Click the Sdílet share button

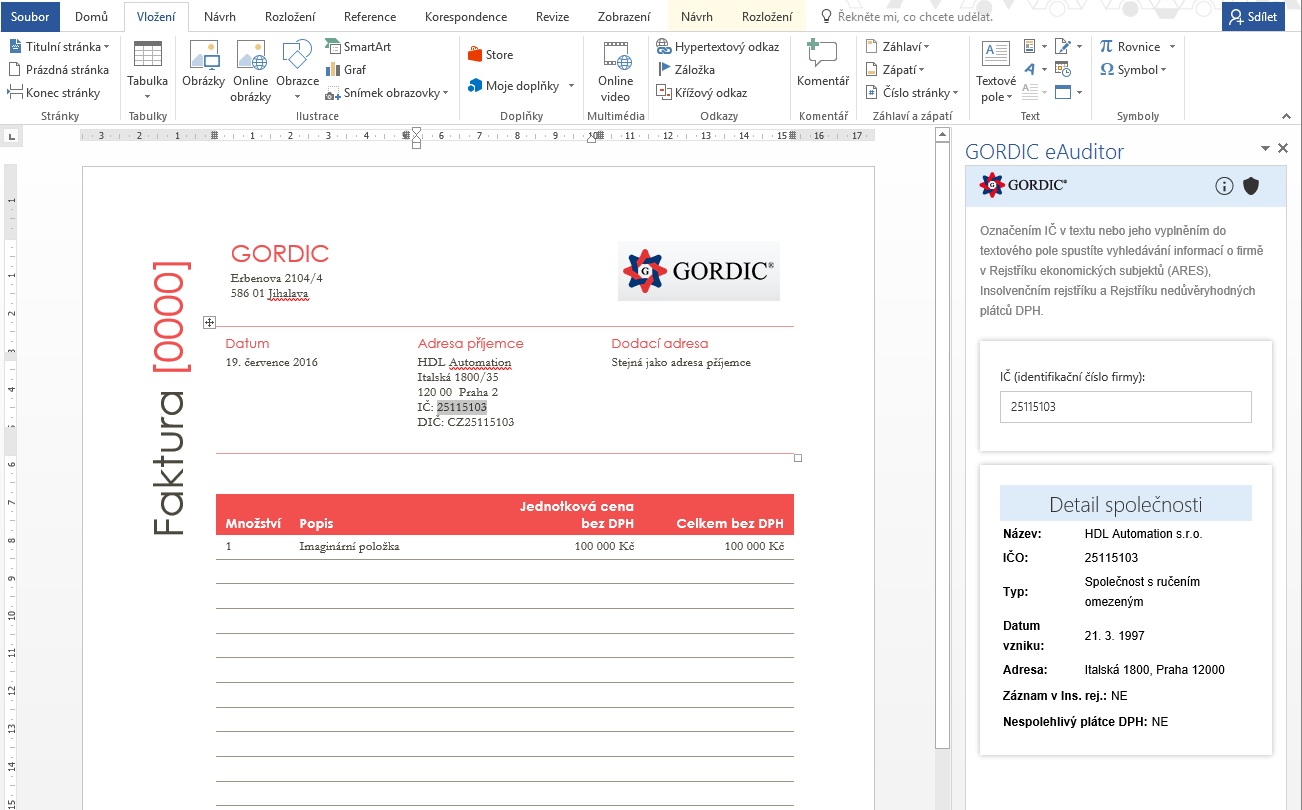[x=1253, y=16]
